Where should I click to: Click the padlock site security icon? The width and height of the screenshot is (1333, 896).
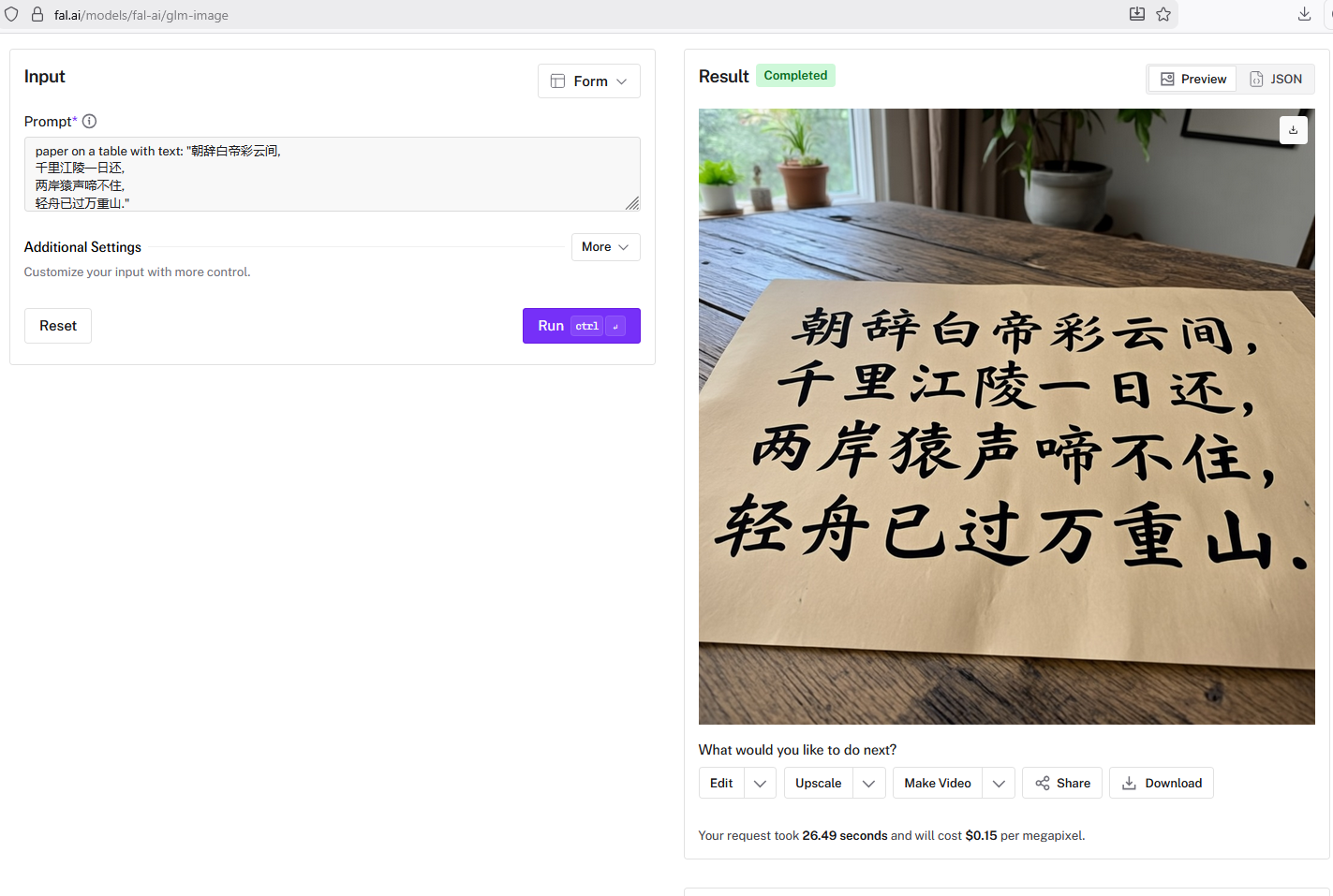tap(37, 14)
